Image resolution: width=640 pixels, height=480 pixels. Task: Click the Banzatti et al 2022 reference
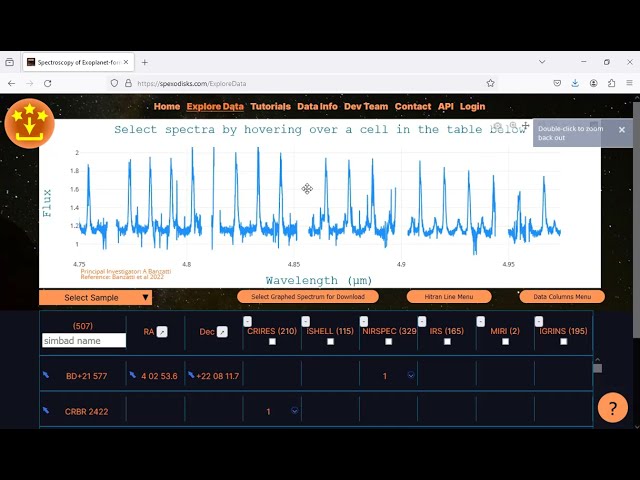[x=122, y=277]
